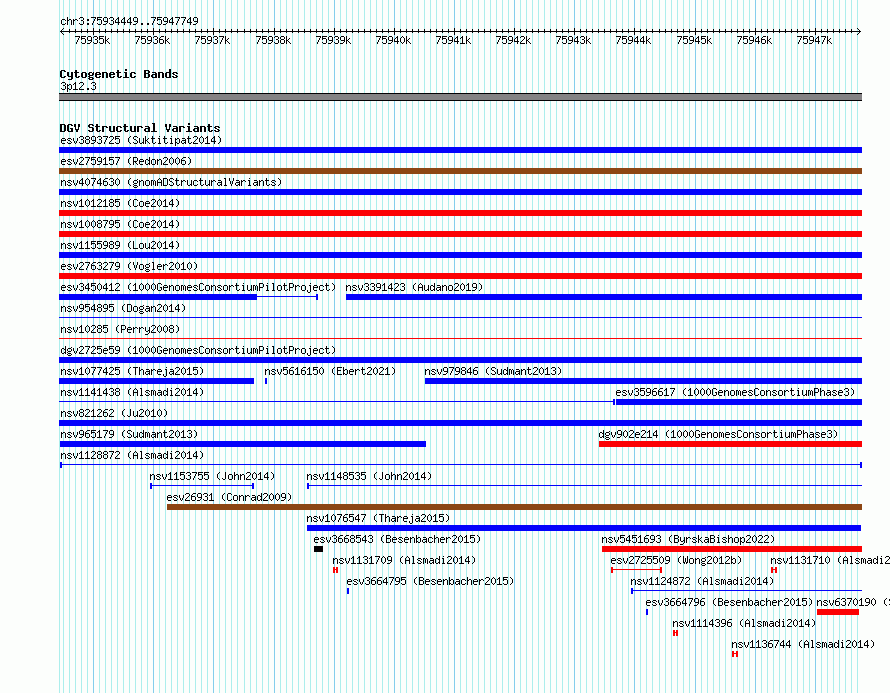Image resolution: width=890 pixels, height=693 pixels.
Task: Click the 75944k ruler position
Action: (x=633, y=40)
